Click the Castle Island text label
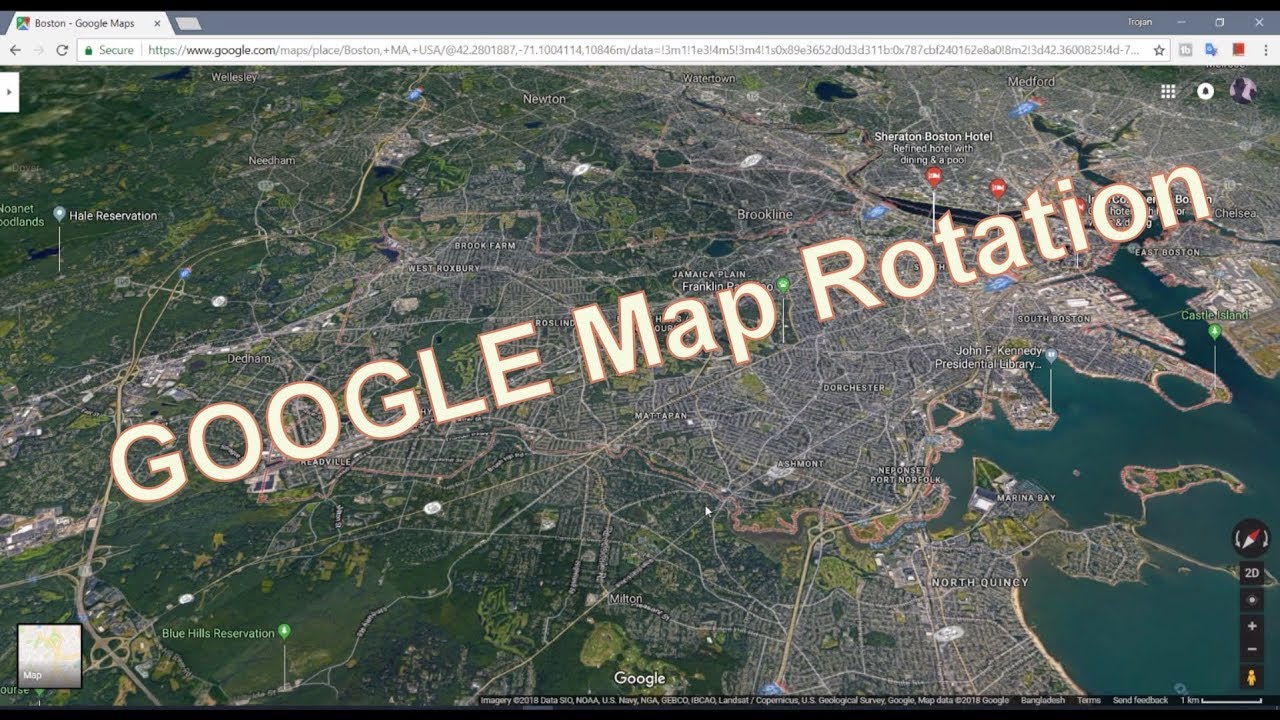Viewport: 1280px width, 720px height. (x=1215, y=316)
